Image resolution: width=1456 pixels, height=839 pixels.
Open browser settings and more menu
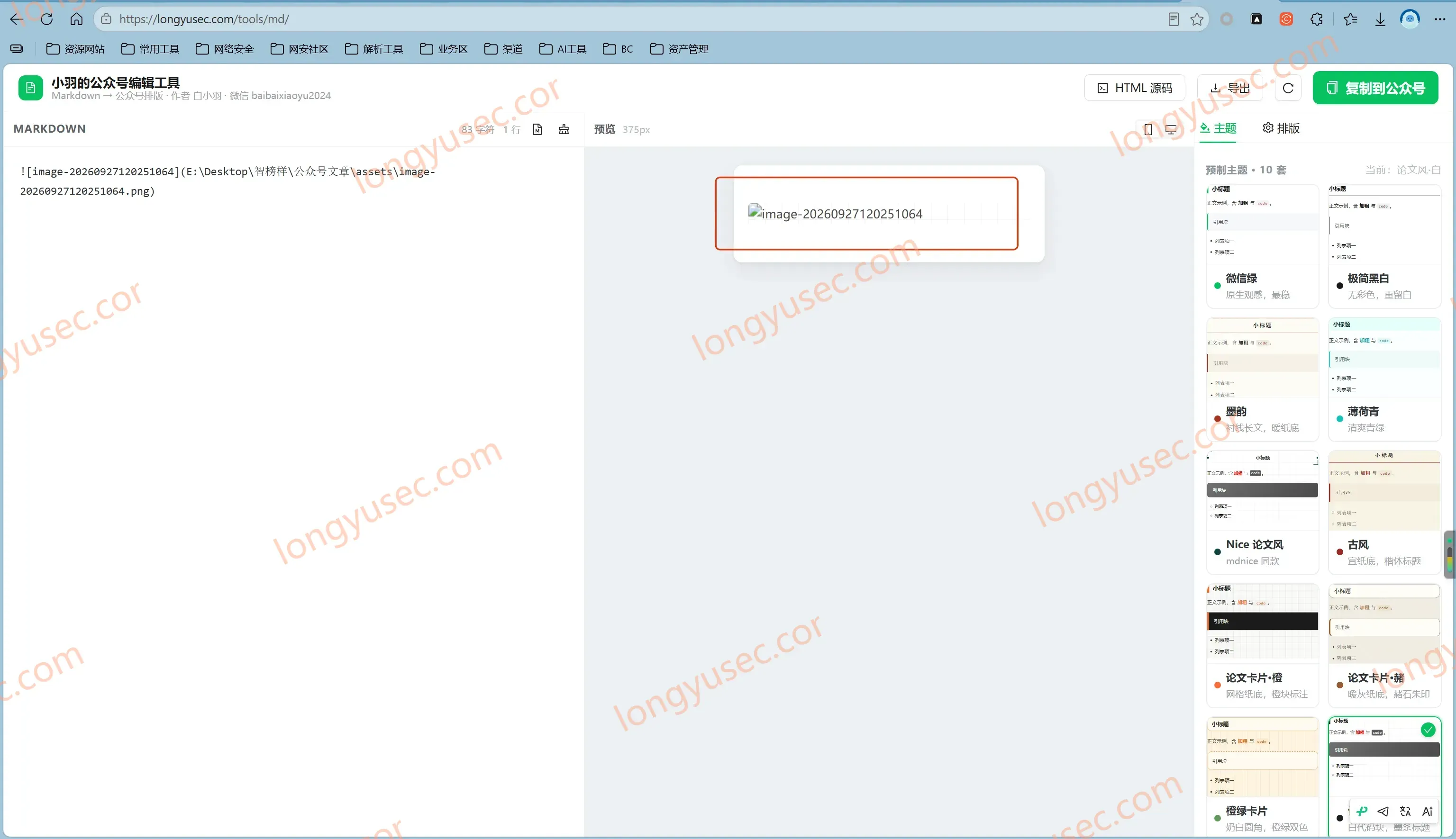point(1440,19)
